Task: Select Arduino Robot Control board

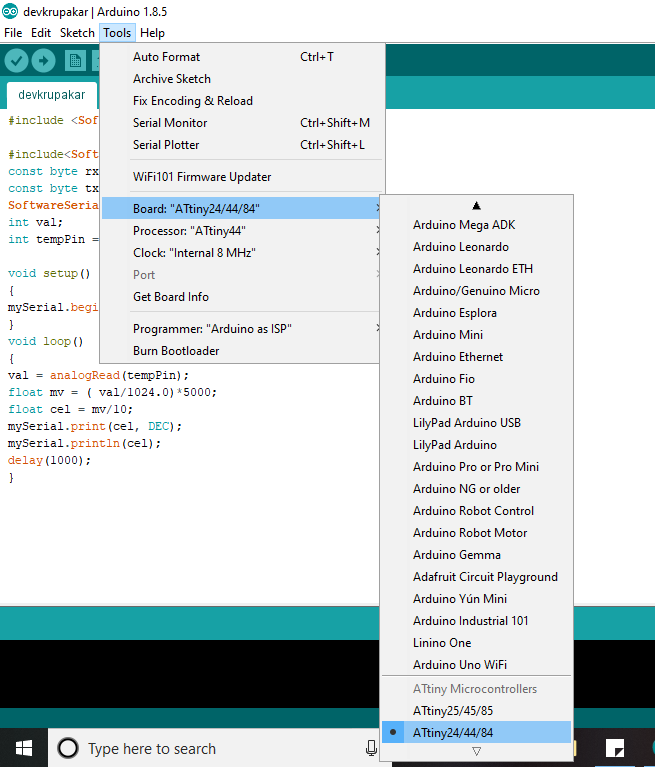Action: click(x=476, y=511)
